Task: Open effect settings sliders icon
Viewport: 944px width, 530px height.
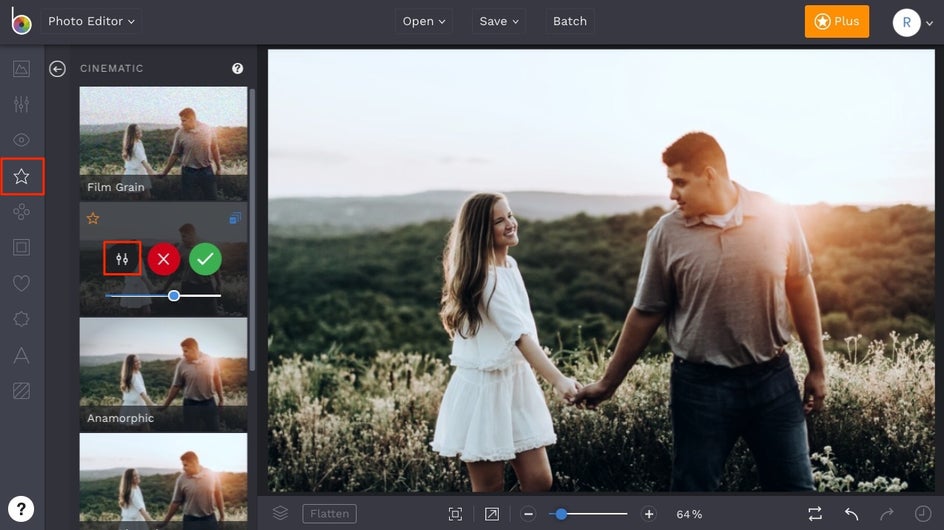Action: [122, 259]
